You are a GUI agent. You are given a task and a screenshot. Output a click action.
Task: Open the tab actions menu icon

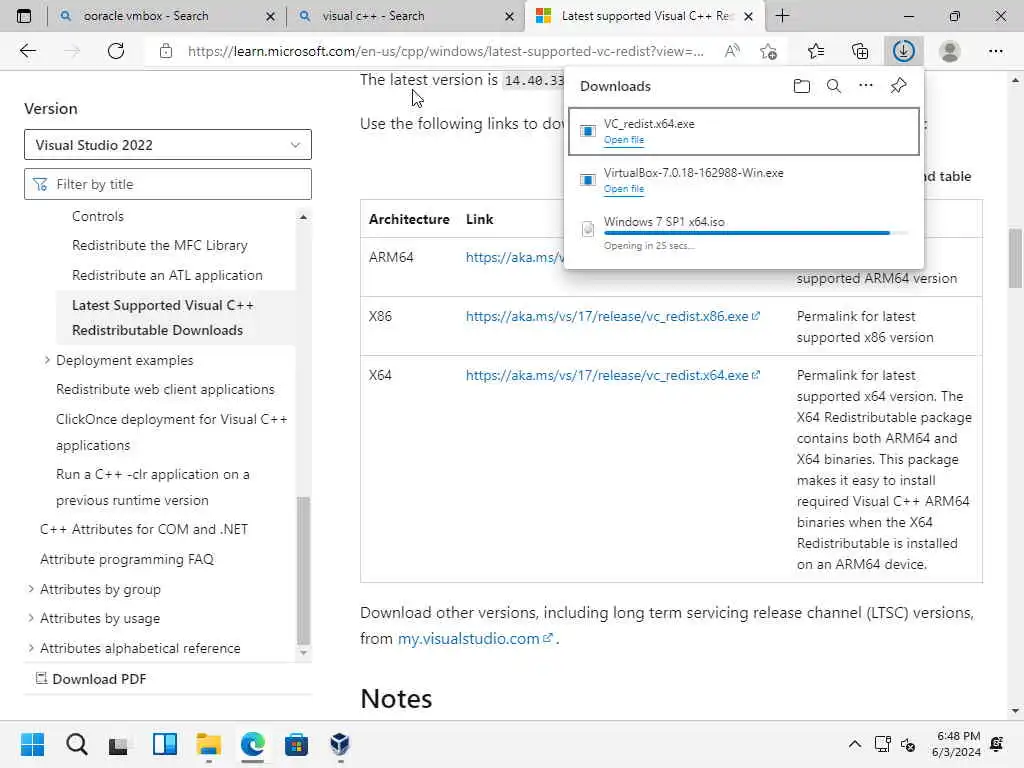[x=24, y=16]
